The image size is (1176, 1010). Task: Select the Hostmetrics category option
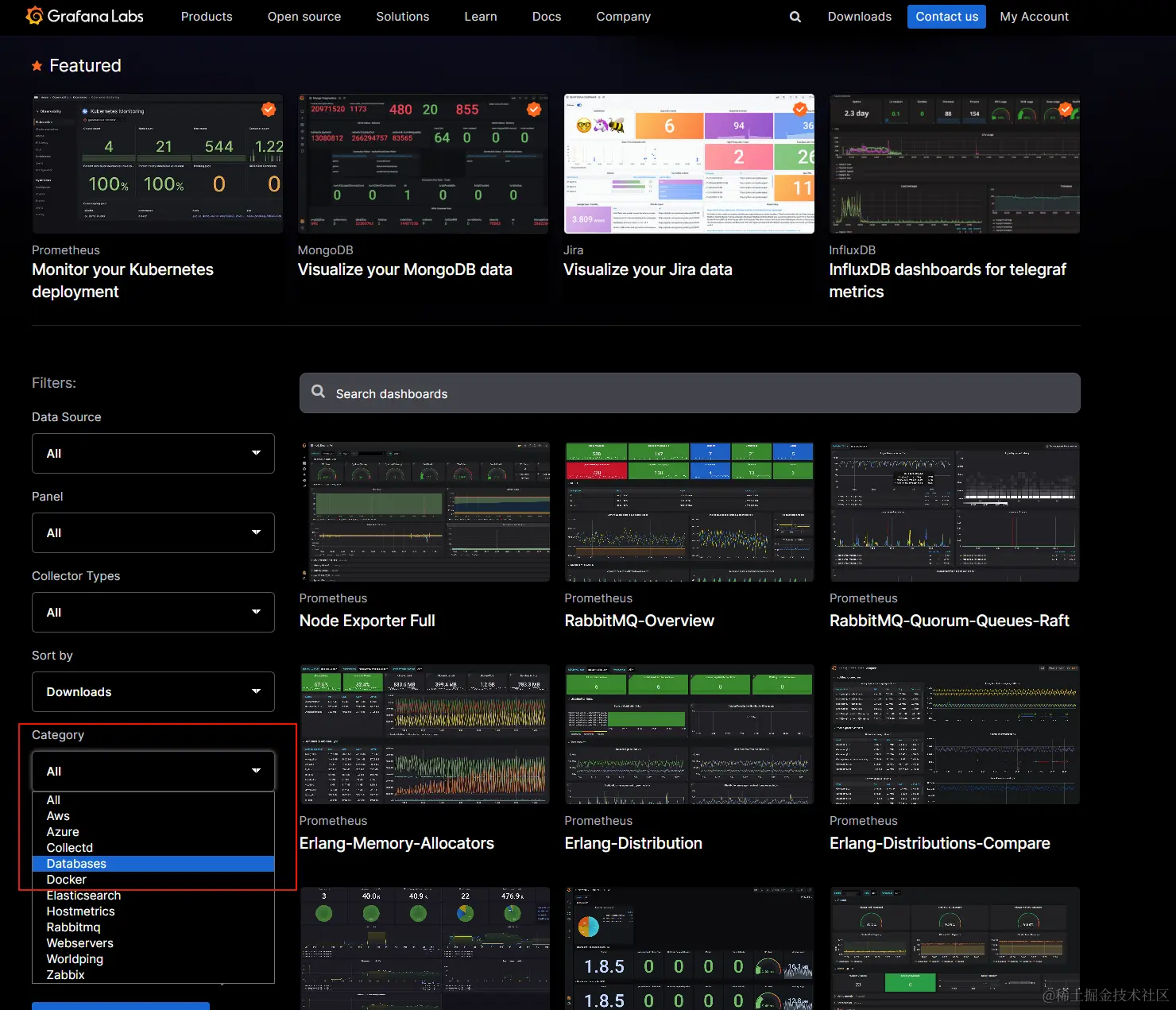tap(153, 911)
